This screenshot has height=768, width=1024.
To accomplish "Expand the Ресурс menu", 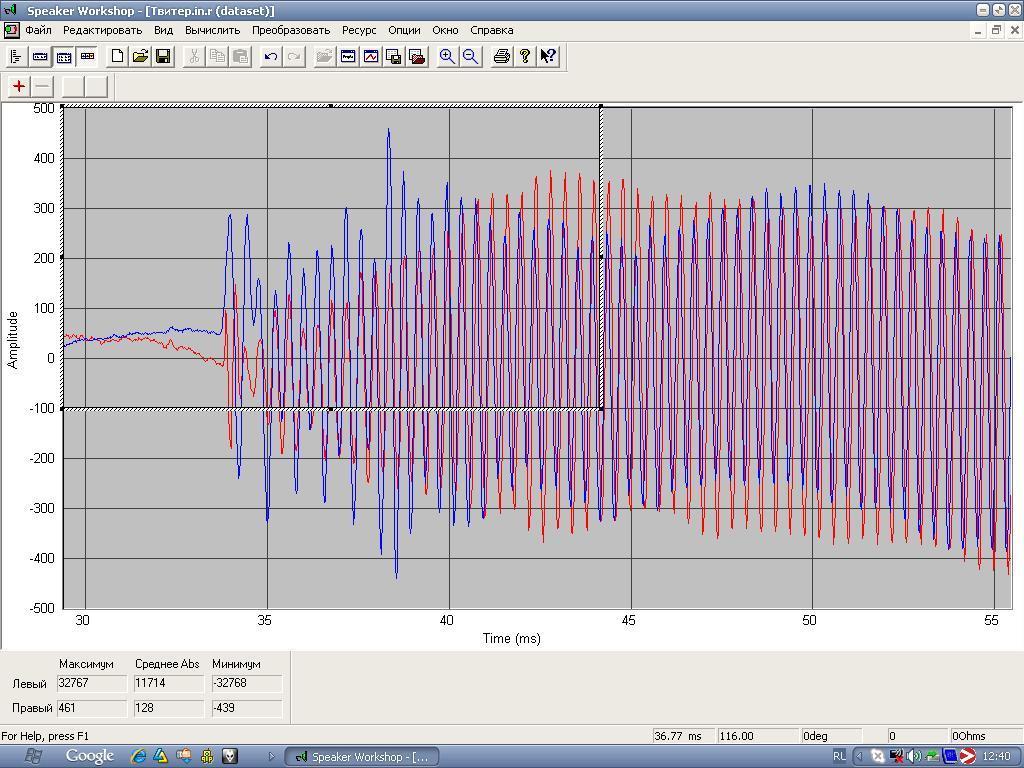I will pyautogui.click(x=359, y=30).
